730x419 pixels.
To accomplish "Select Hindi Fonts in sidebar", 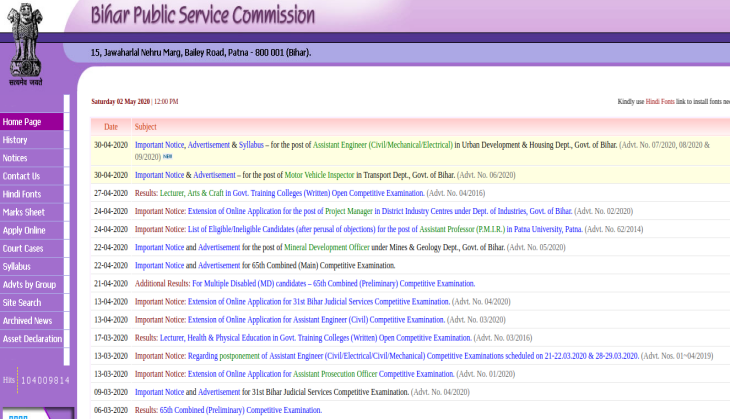I will coord(32,195).
